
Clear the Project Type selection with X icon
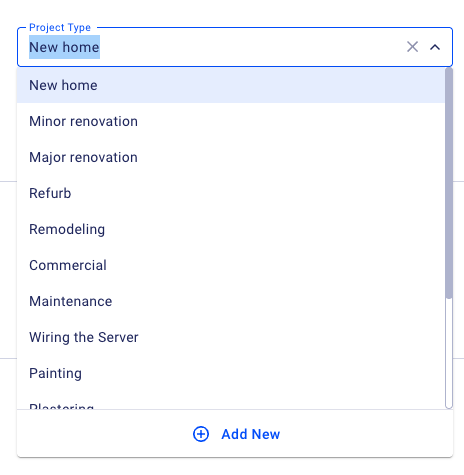[412, 47]
